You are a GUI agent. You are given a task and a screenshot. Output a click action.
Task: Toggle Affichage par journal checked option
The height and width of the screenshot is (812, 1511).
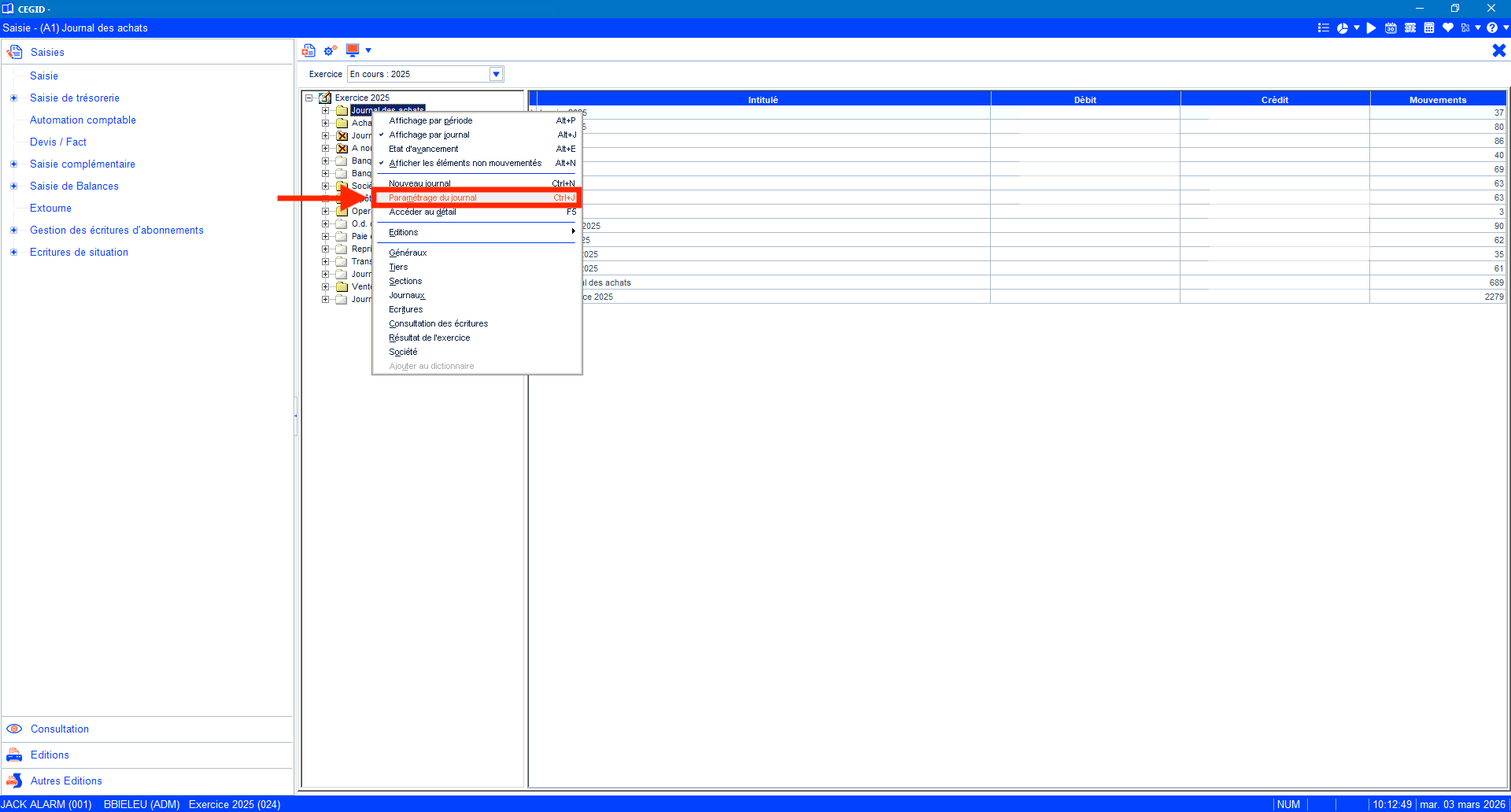pos(477,135)
